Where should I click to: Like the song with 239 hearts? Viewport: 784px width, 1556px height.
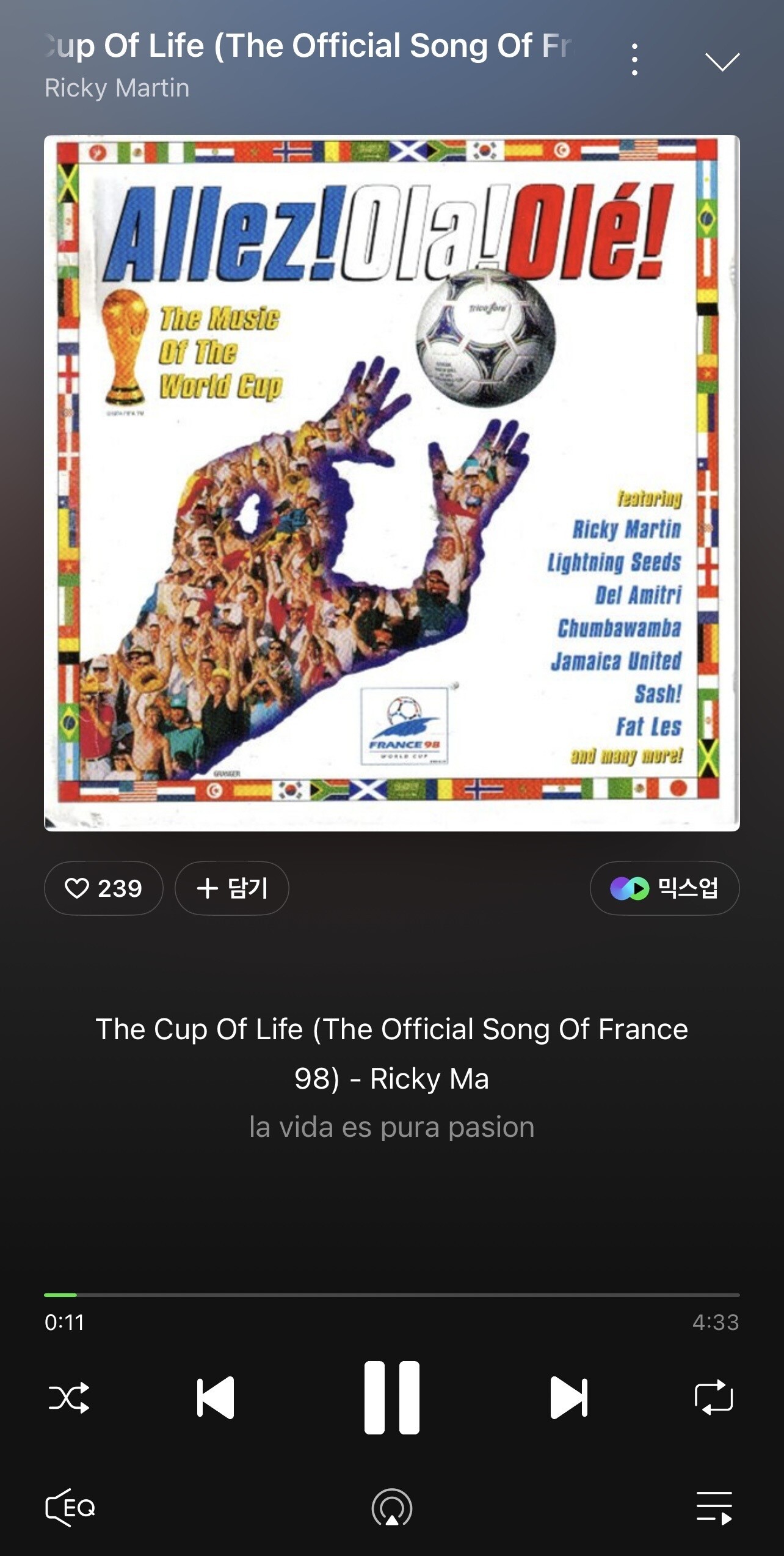[103, 888]
